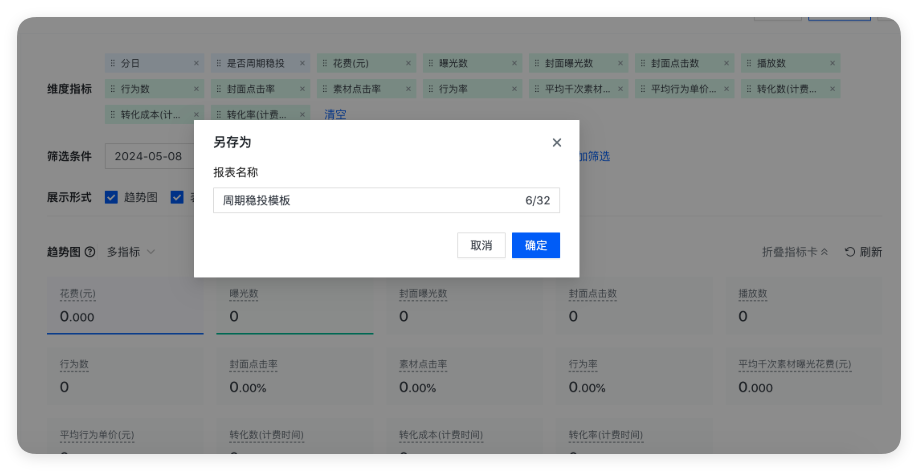Click the 转化成本(计费时间) card label

(x=441, y=435)
